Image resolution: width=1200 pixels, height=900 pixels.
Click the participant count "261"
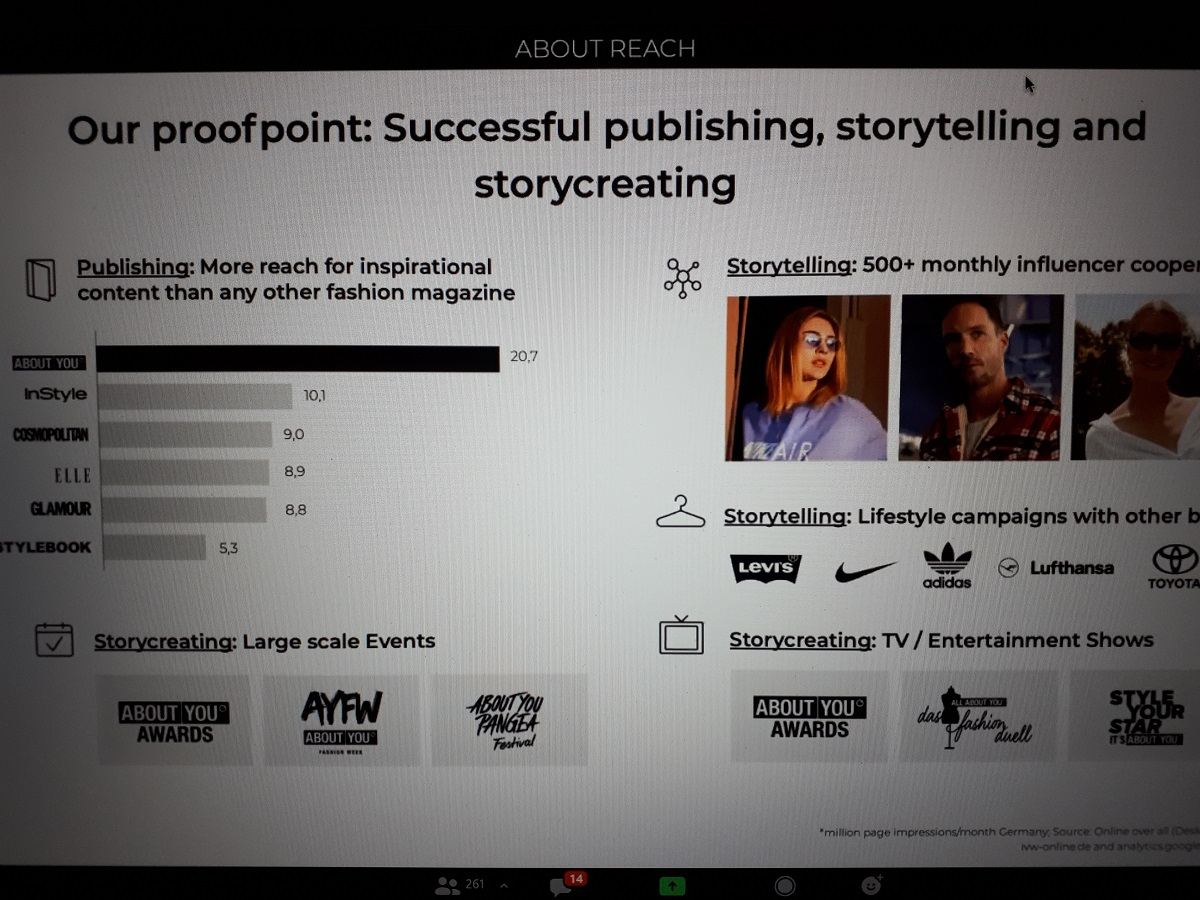(475, 885)
